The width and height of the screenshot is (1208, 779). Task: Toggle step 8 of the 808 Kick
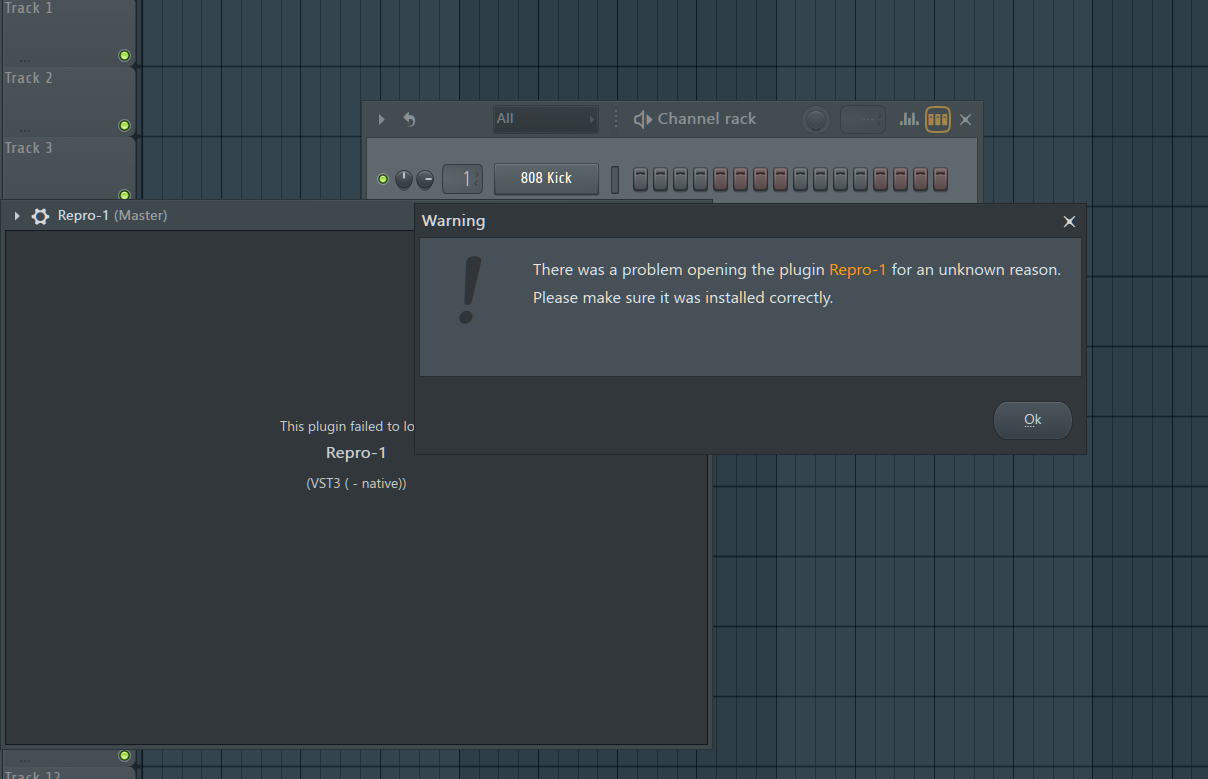781,179
